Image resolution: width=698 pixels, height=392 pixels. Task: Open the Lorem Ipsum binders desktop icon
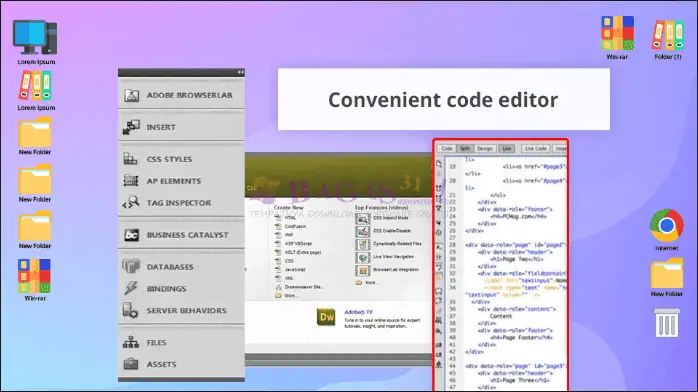[x=36, y=91]
